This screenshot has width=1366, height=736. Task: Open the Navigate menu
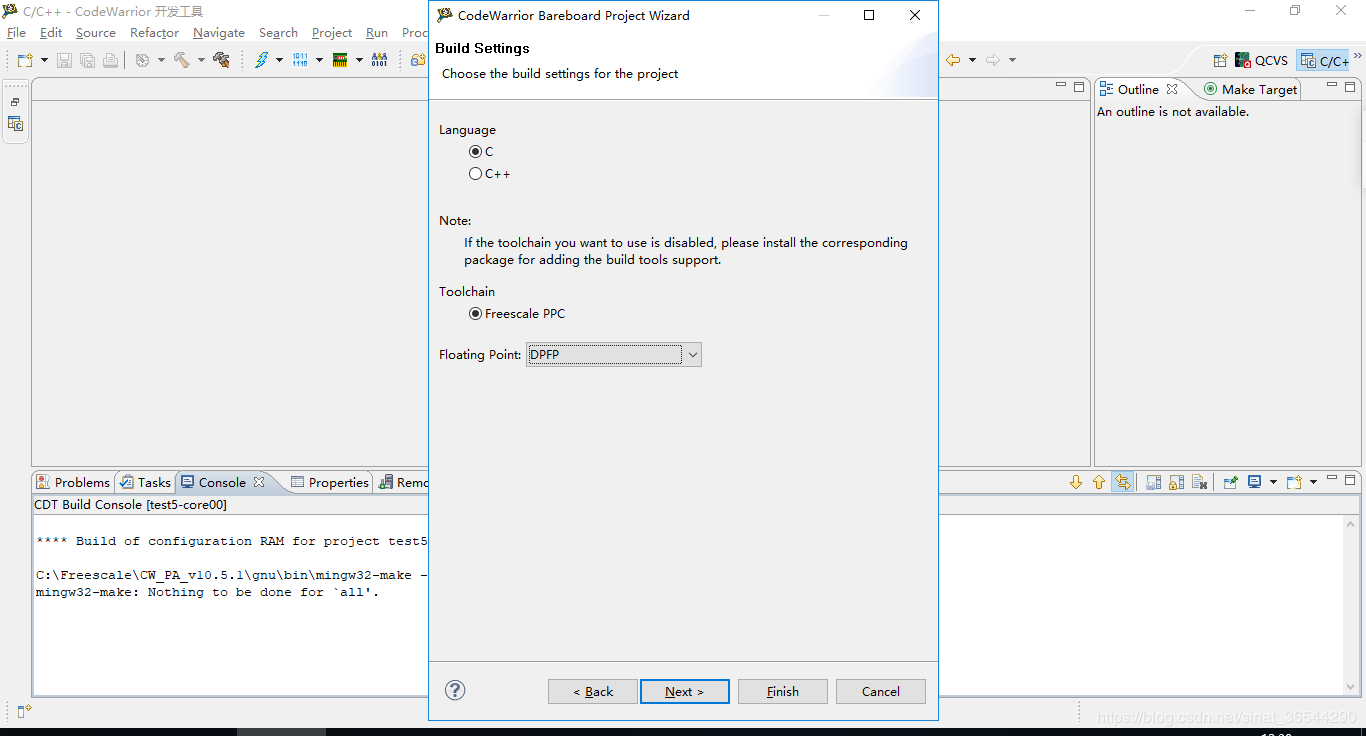[x=218, y=33]
